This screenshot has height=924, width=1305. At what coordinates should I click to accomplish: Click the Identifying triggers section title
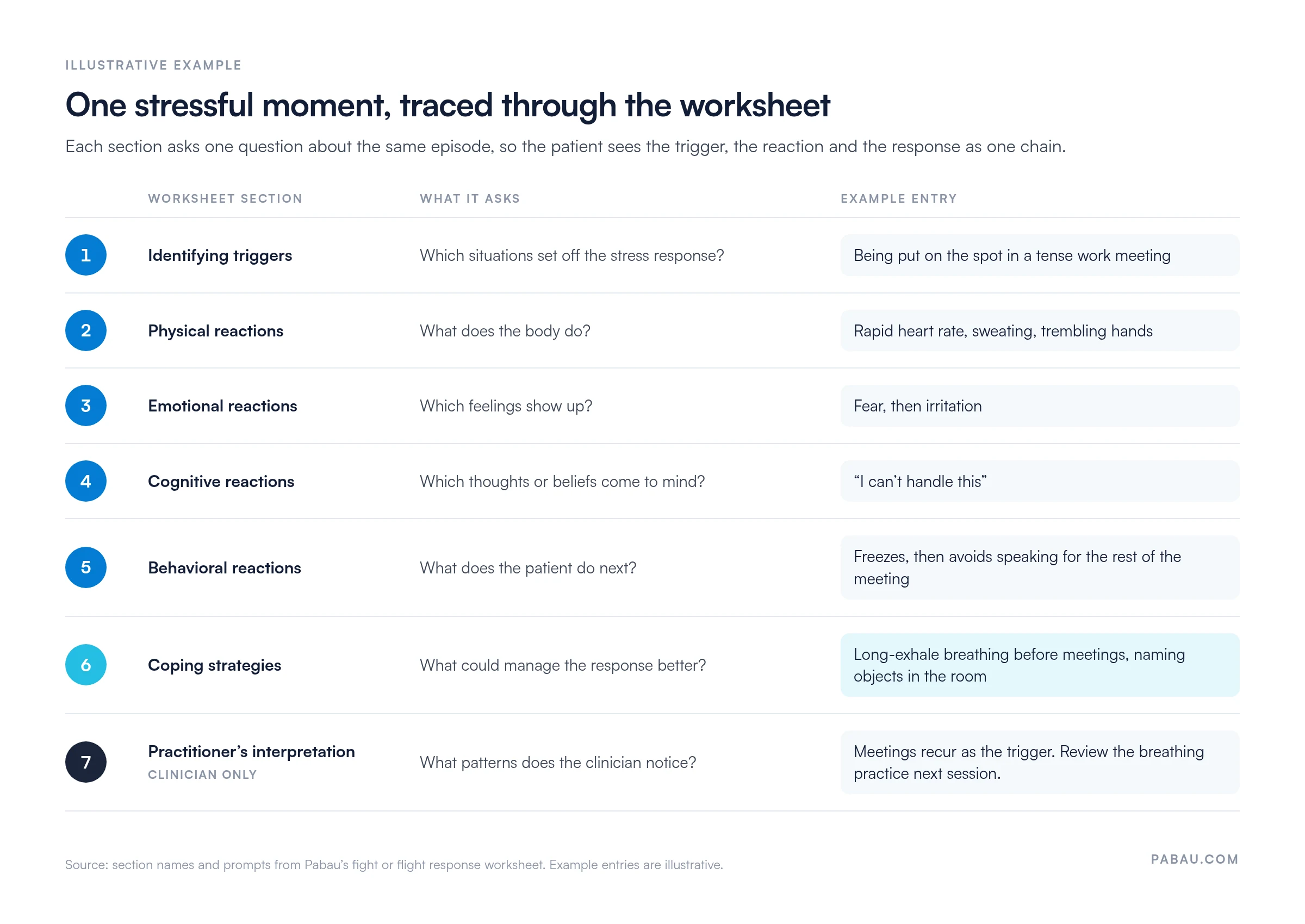(220, 255)
